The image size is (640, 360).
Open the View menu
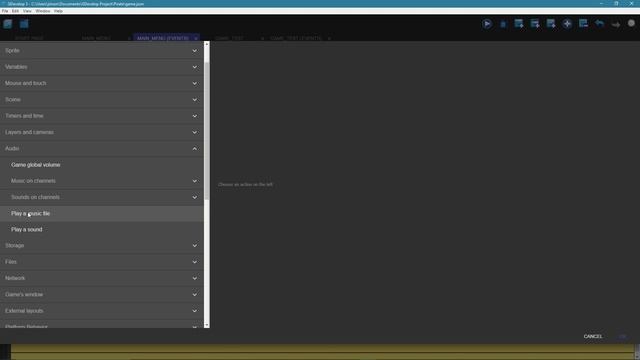point(27,11)
